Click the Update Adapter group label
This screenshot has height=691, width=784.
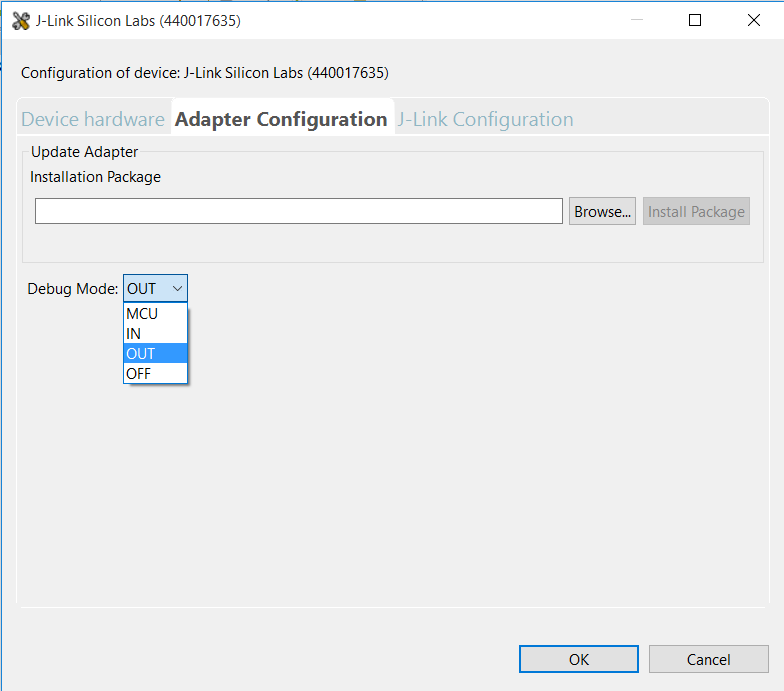pos(84,152)
